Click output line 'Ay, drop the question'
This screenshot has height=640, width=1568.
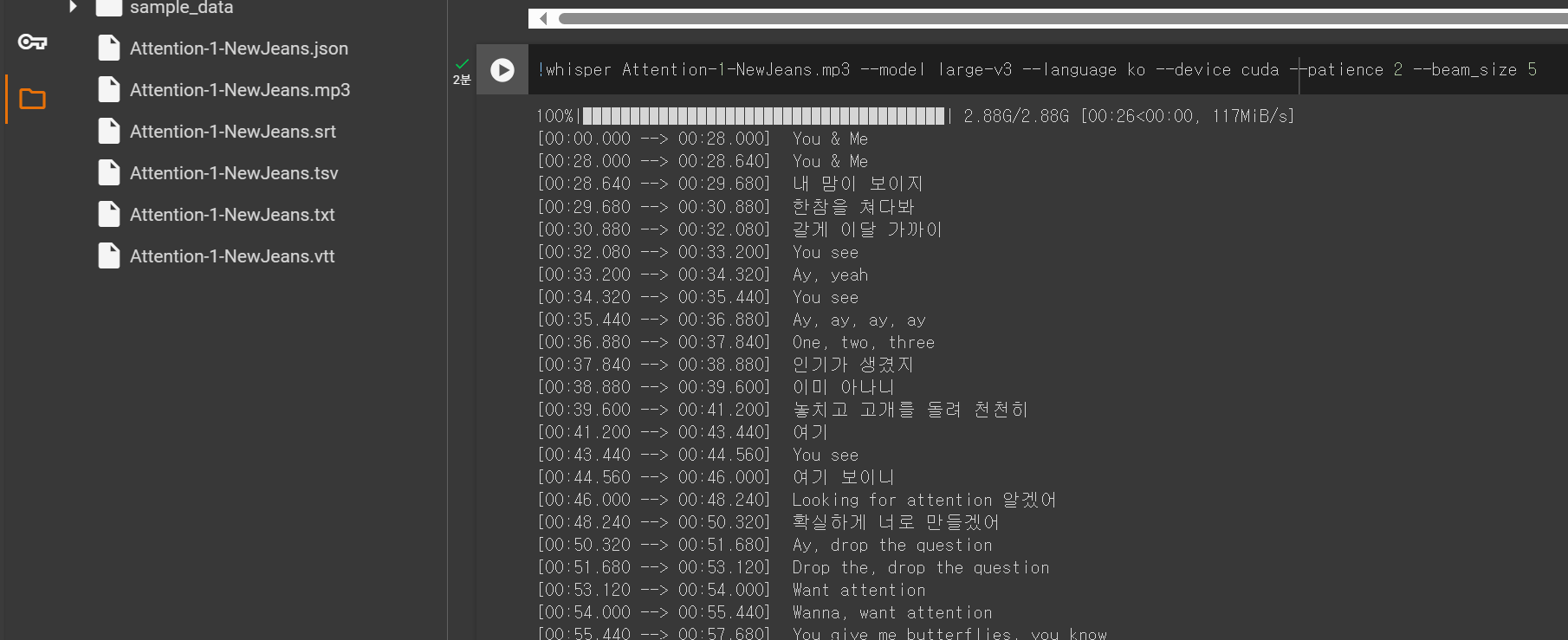pos(892,545)
